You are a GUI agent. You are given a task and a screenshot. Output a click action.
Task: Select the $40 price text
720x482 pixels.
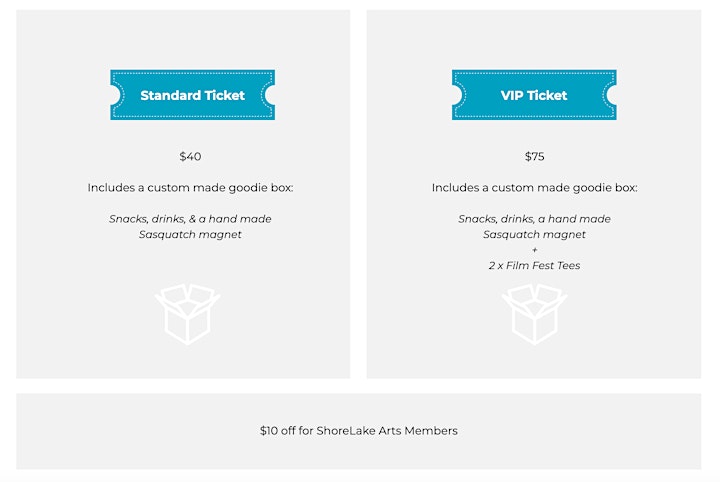coord(190,157)
